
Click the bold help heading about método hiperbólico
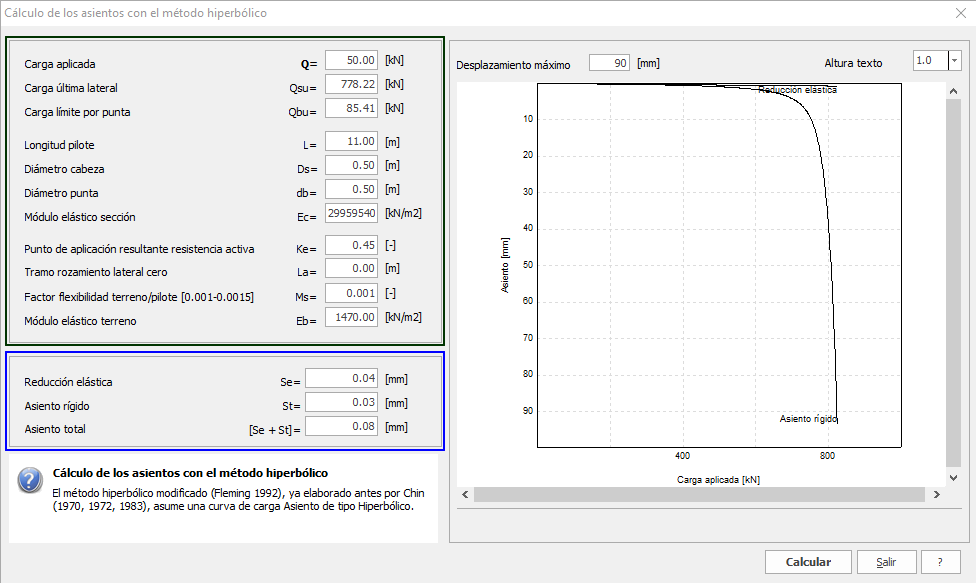pos(190,473)
